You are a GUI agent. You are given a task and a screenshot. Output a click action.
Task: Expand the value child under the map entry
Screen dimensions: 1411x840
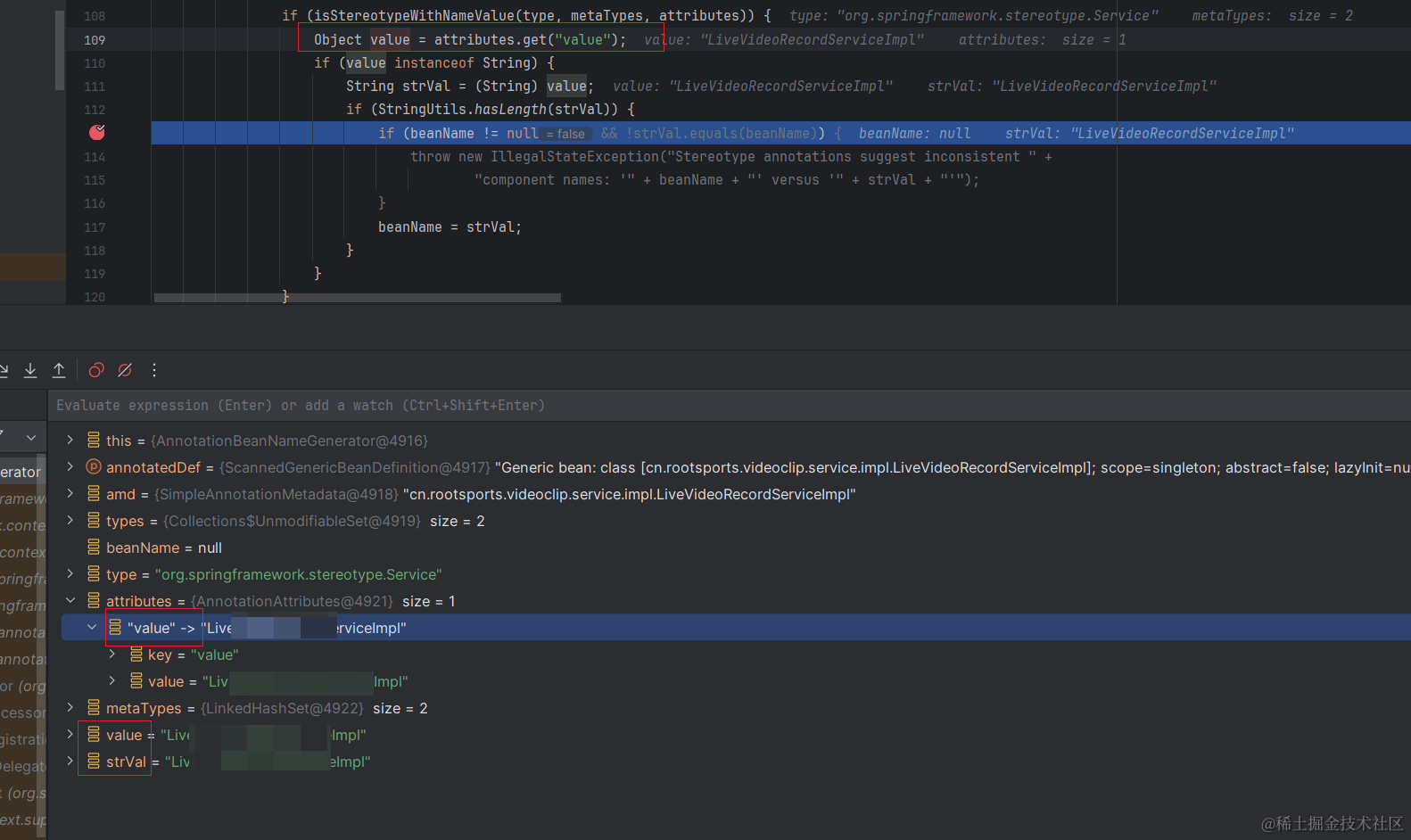(x=112, y=681)
